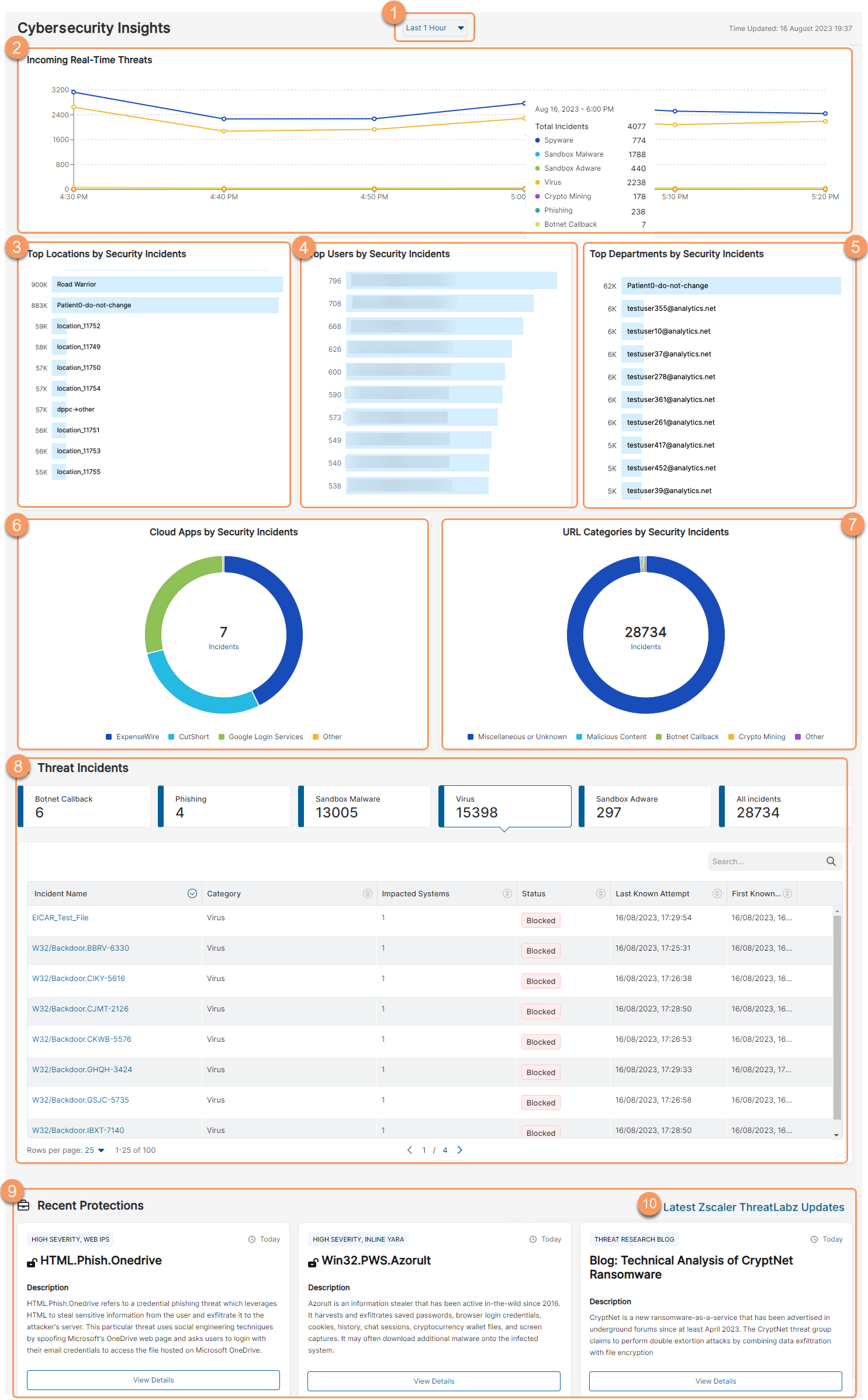Click the 5:10 PM blue data point on threats chart

[675, 111]
